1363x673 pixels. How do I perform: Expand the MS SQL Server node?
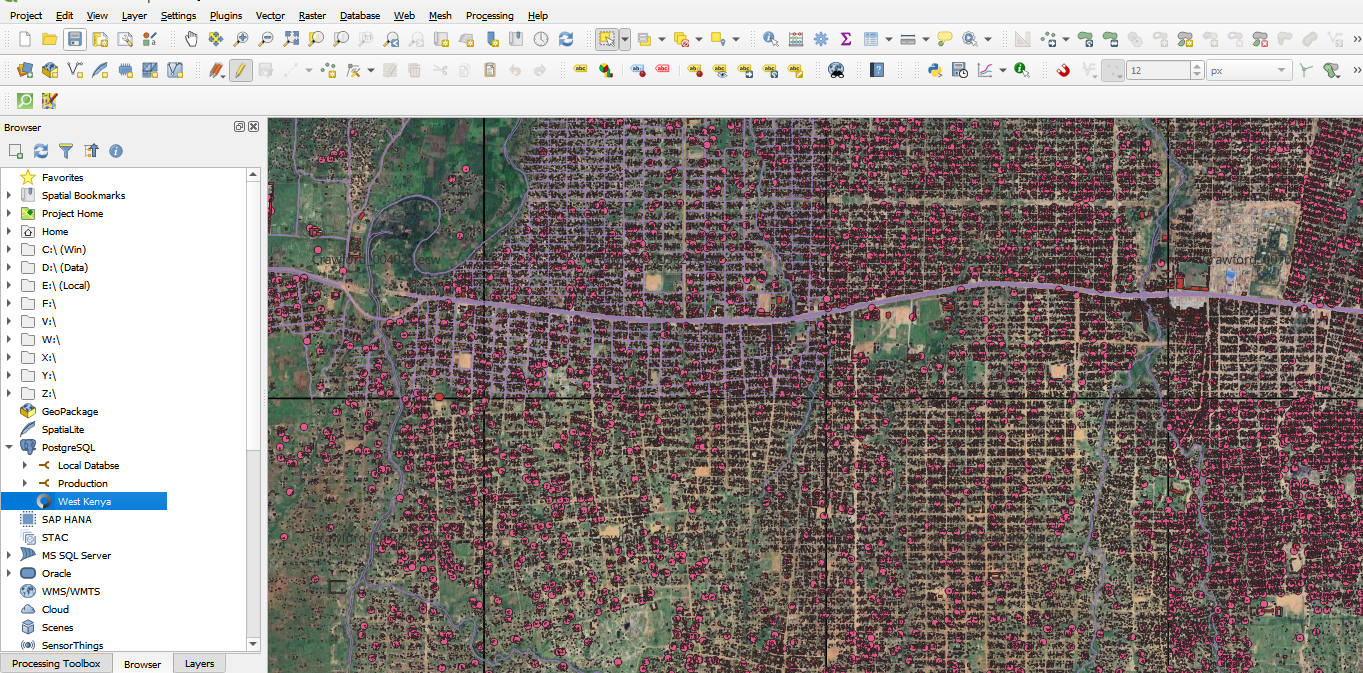pos(9,556)
